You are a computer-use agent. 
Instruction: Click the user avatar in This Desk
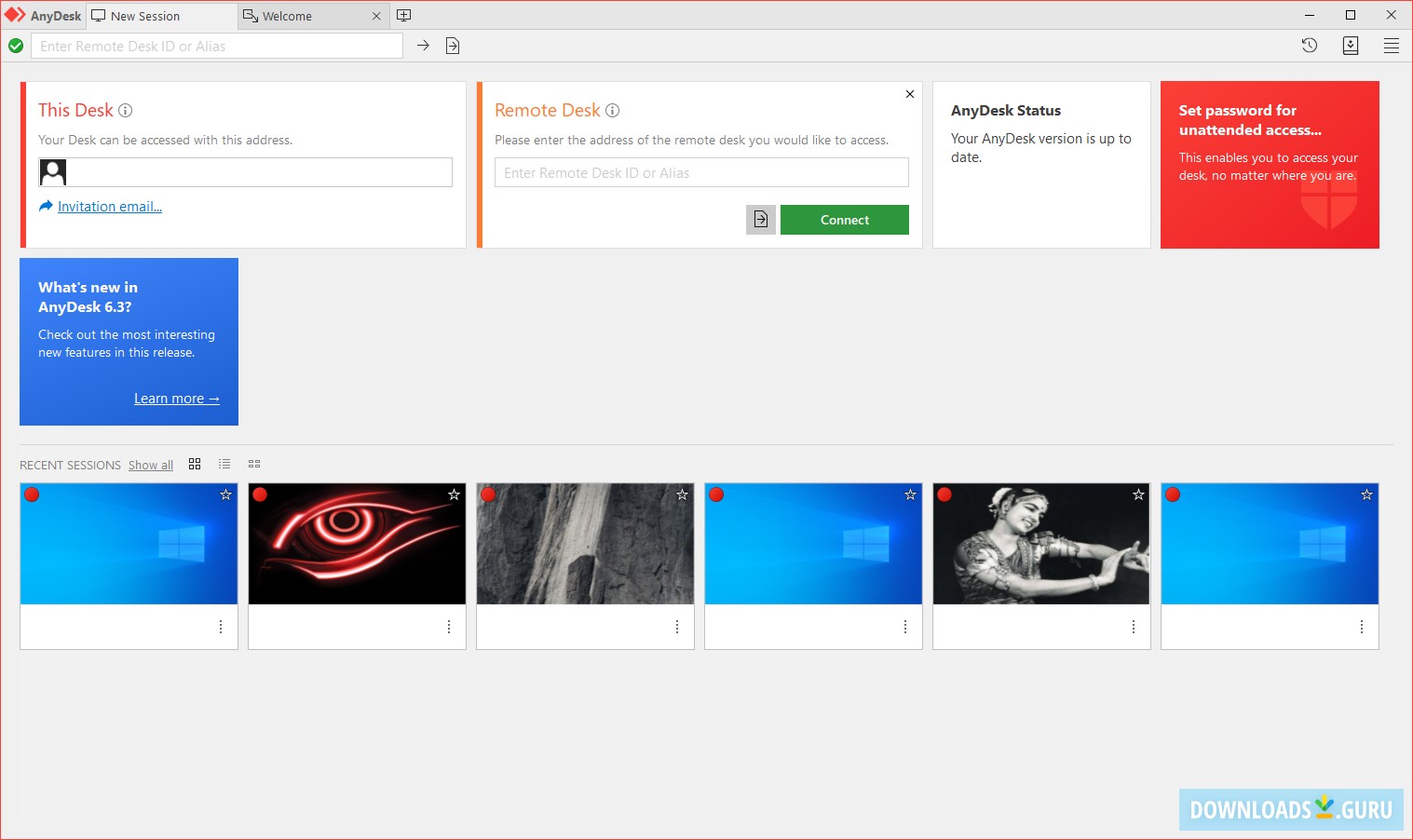click(53, 172)
